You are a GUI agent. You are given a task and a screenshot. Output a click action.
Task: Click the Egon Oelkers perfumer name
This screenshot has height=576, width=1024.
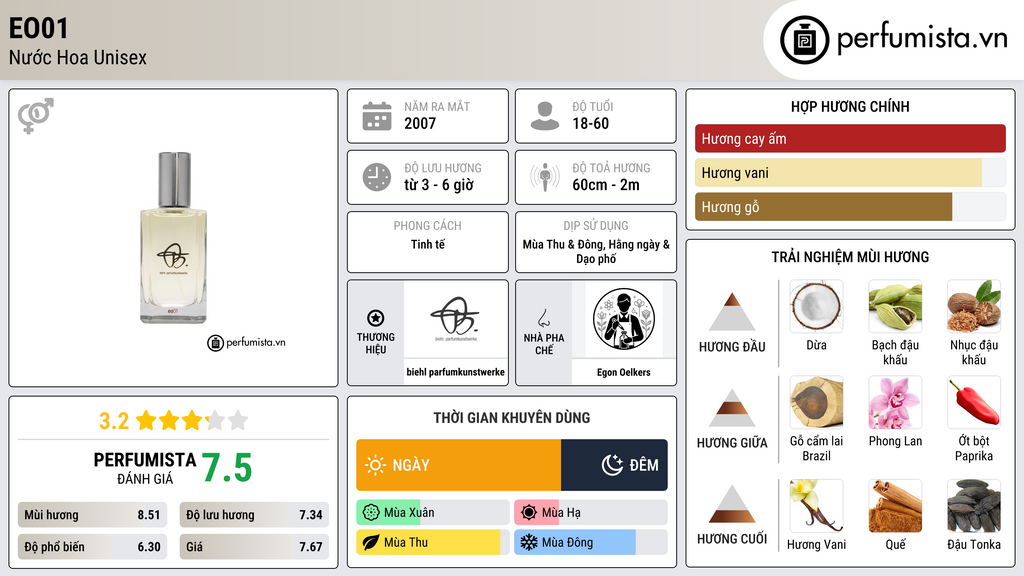pyautogui.click(x=624, y=372)
